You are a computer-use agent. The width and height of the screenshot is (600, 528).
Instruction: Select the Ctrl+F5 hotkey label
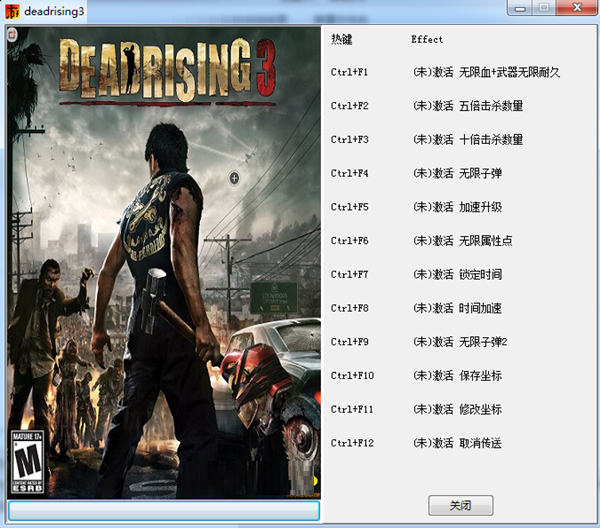click(x=349, y=207)
